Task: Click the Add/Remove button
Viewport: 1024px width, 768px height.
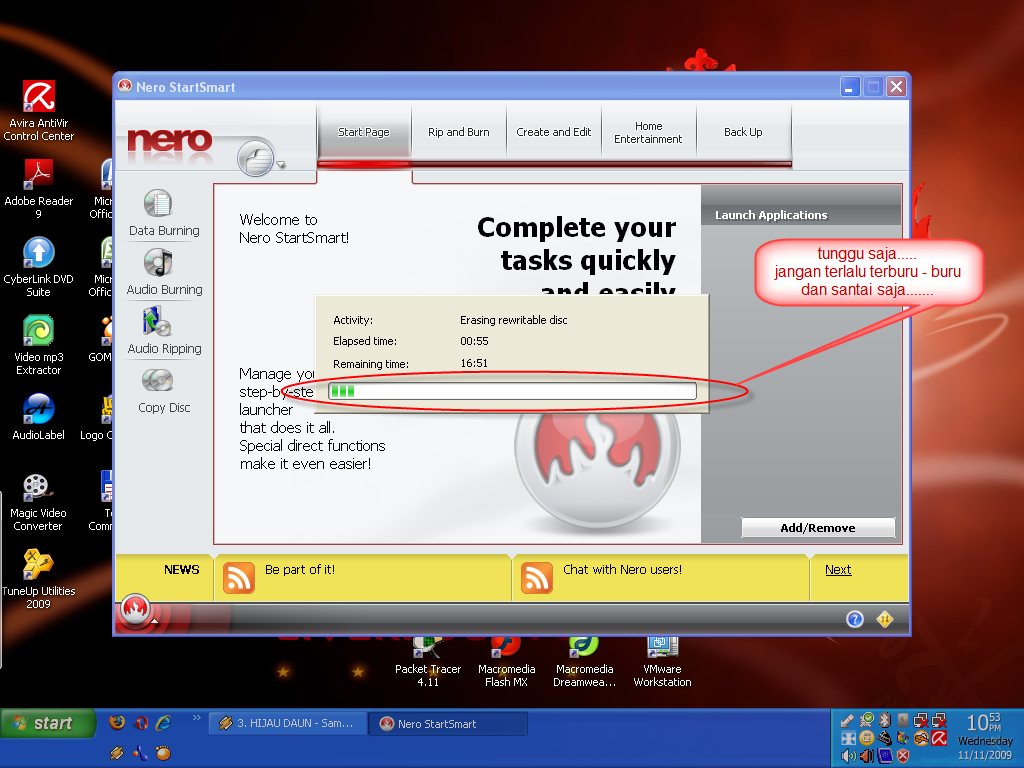Action: (x=818, y=528)
